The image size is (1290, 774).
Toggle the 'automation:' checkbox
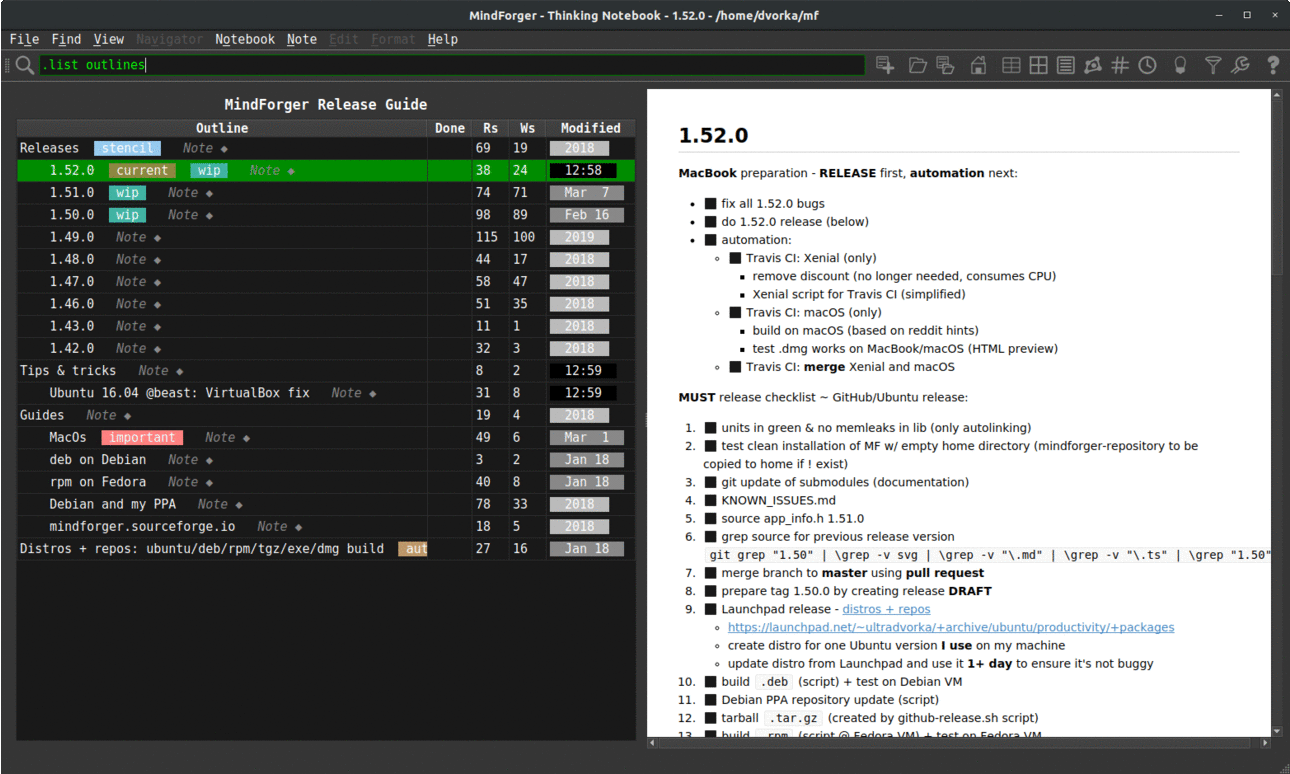coord(711,240)
